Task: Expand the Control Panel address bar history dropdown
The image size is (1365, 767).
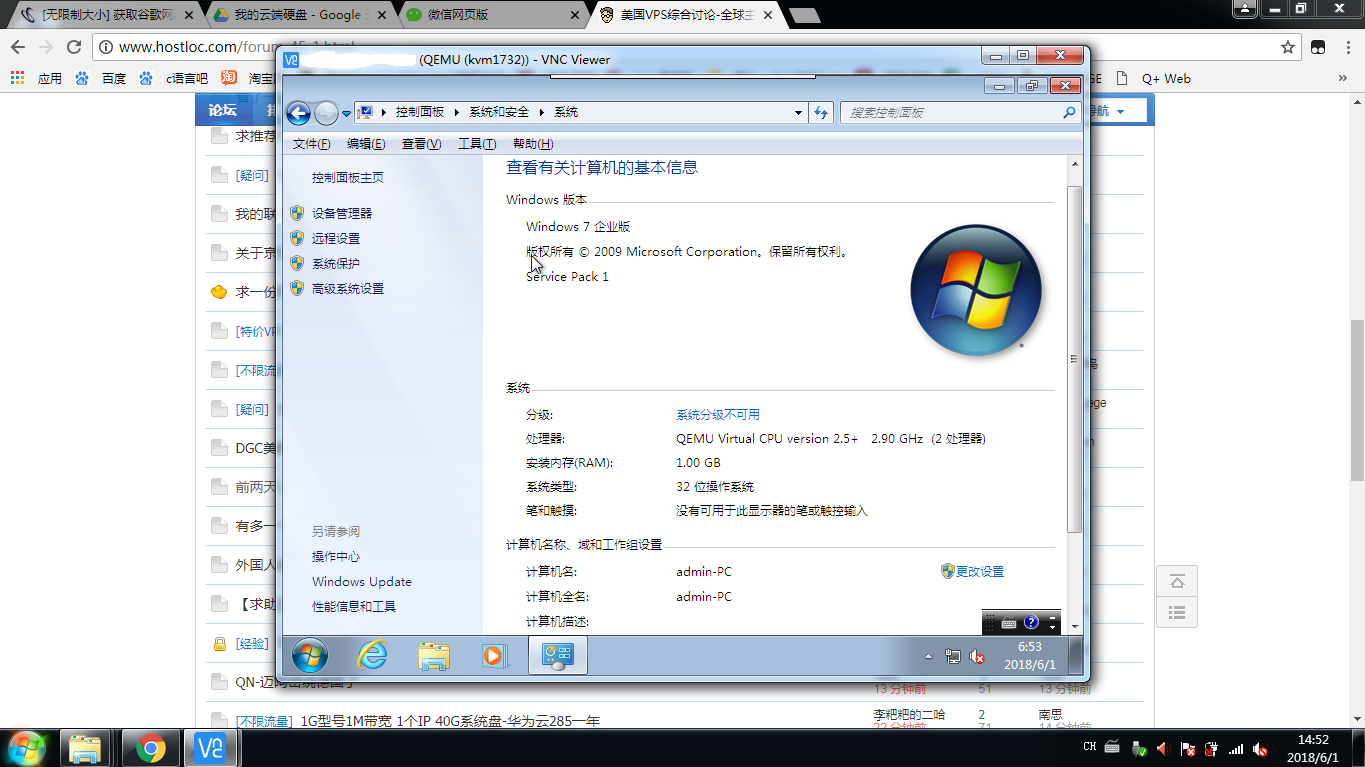Action: click(798, 113)
